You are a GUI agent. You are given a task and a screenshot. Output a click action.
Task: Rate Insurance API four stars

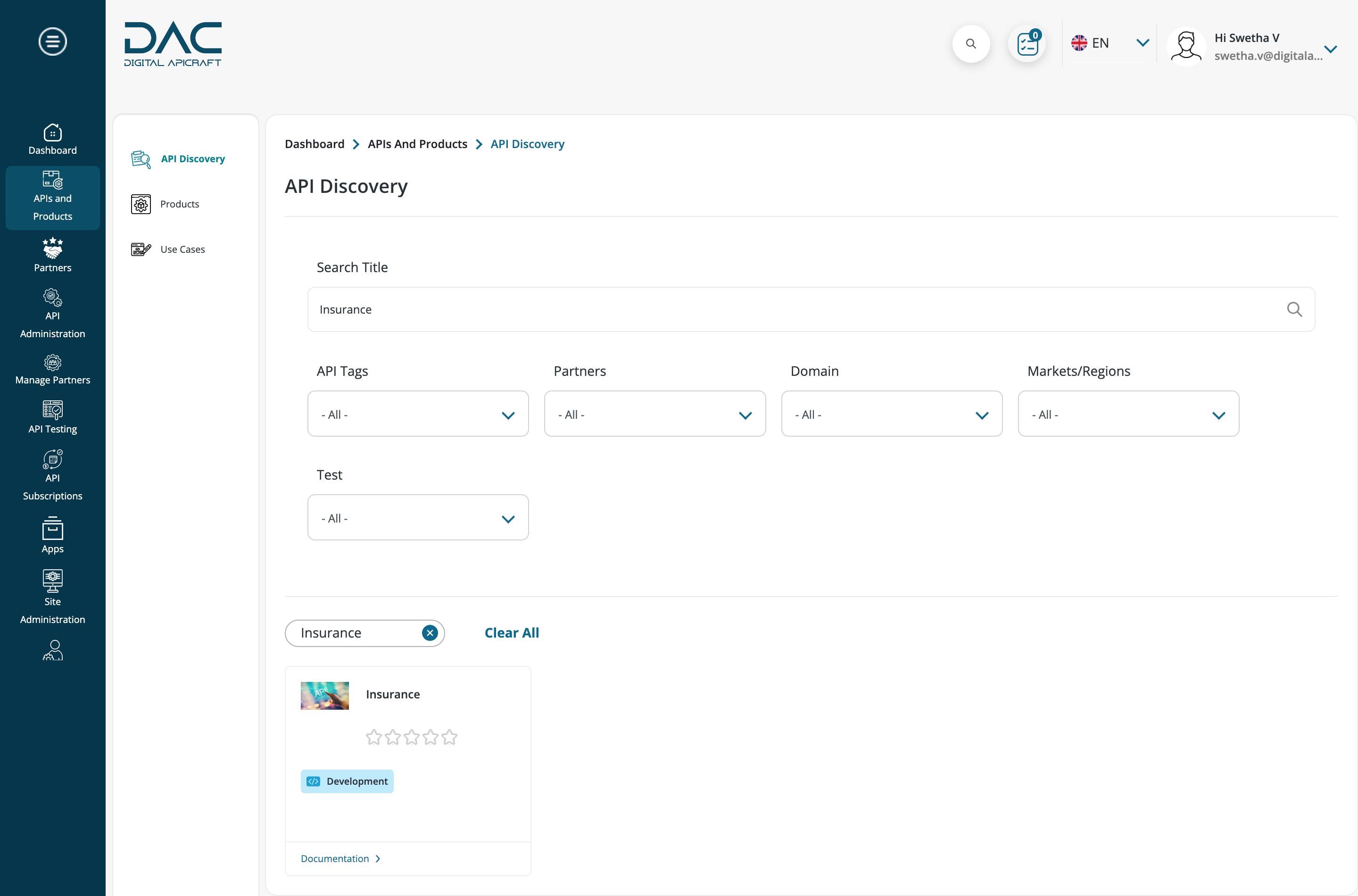(430, 737)
